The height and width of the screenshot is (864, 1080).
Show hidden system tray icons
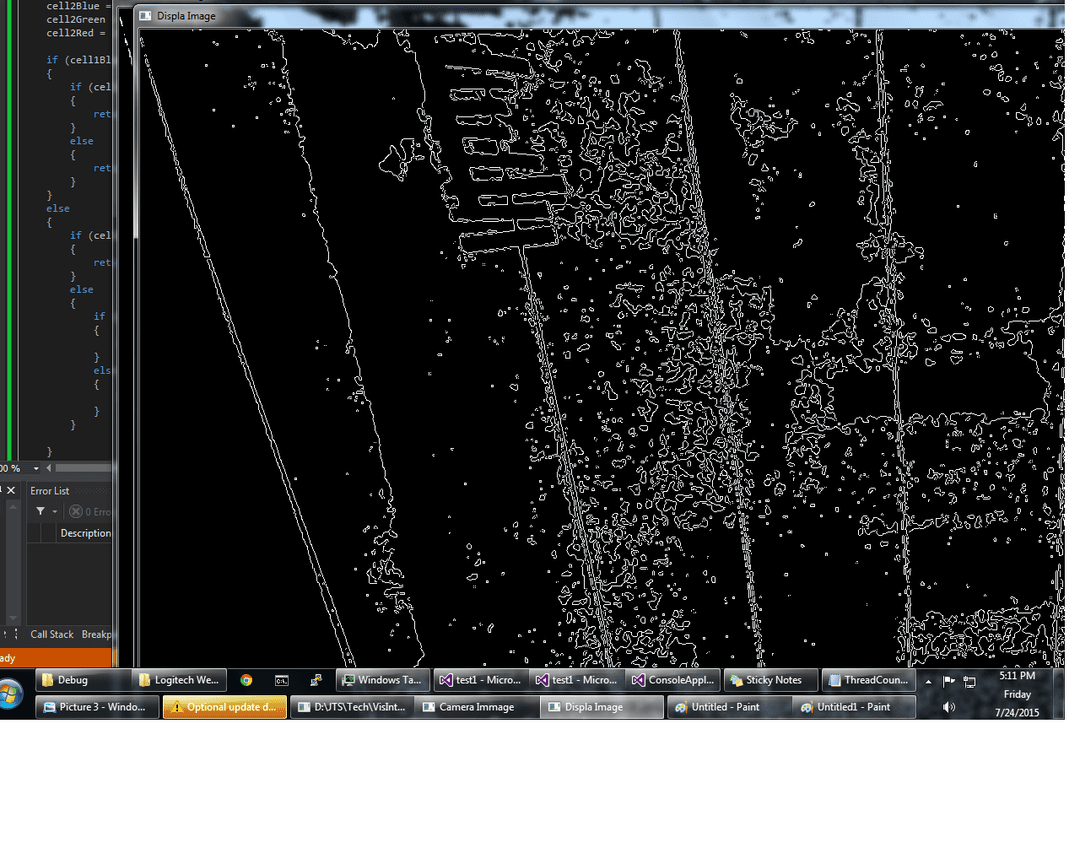(928, 681)
